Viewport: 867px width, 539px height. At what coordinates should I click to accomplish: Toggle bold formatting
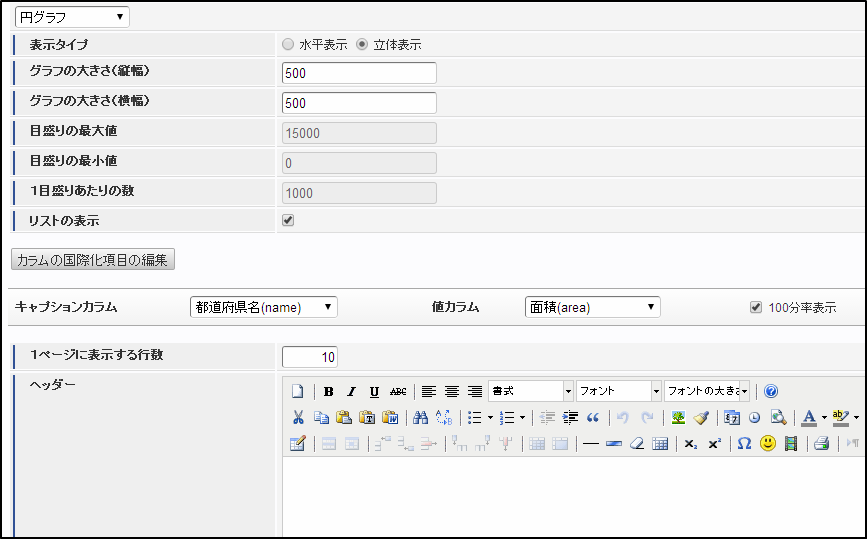tap(328, 391)
